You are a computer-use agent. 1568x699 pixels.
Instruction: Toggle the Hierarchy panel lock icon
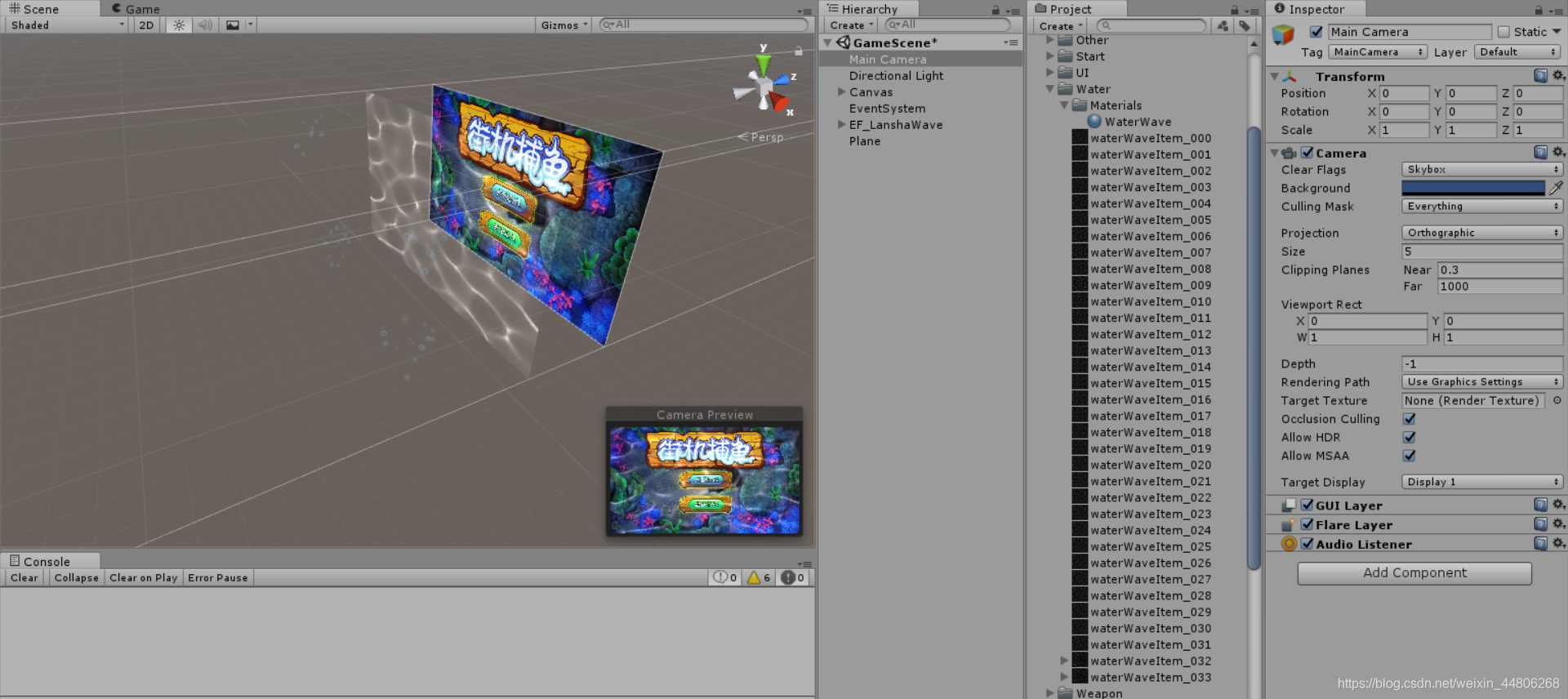click(996, 10)
